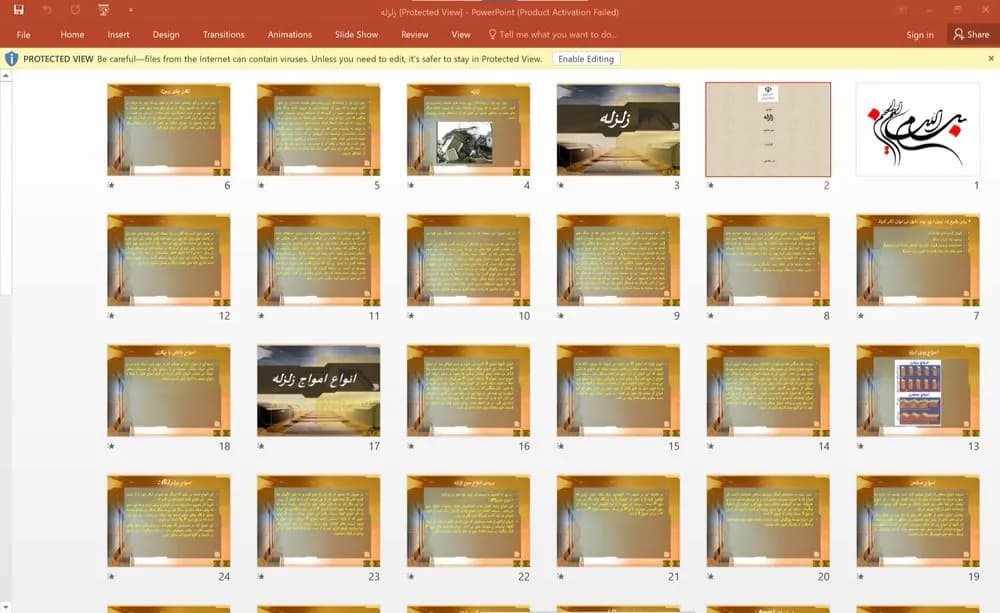Select slide 4 with the collapsed building photo
The width and height of the screenshot is (1000, 613).
(468, 129)
